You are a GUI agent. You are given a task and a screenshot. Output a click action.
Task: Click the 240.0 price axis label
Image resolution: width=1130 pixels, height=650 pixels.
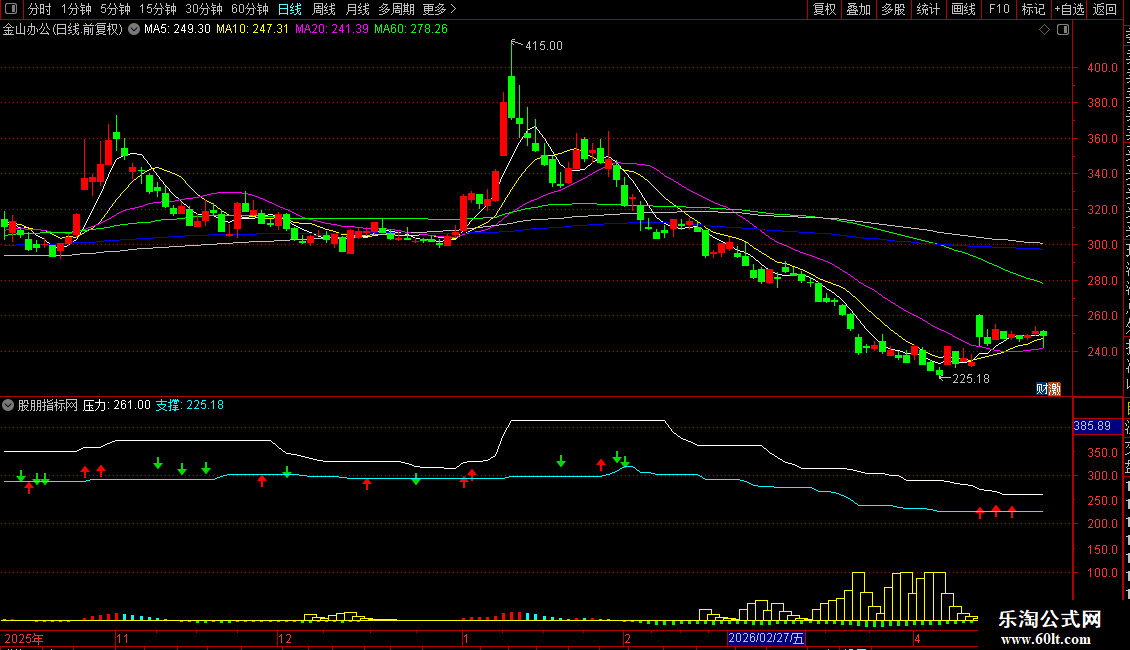point(1102,352)
